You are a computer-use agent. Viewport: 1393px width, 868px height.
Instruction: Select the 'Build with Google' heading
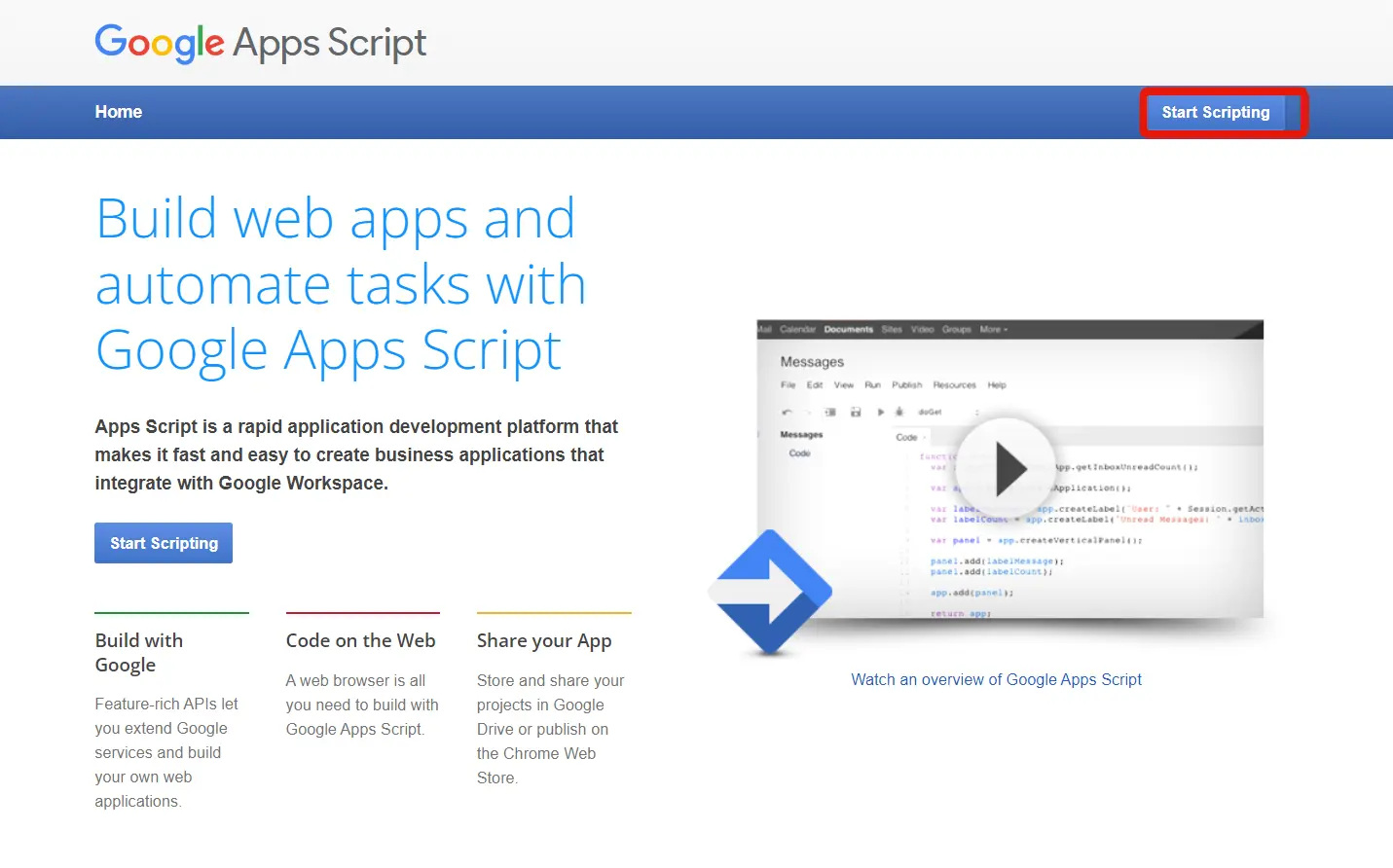point(139,653)
